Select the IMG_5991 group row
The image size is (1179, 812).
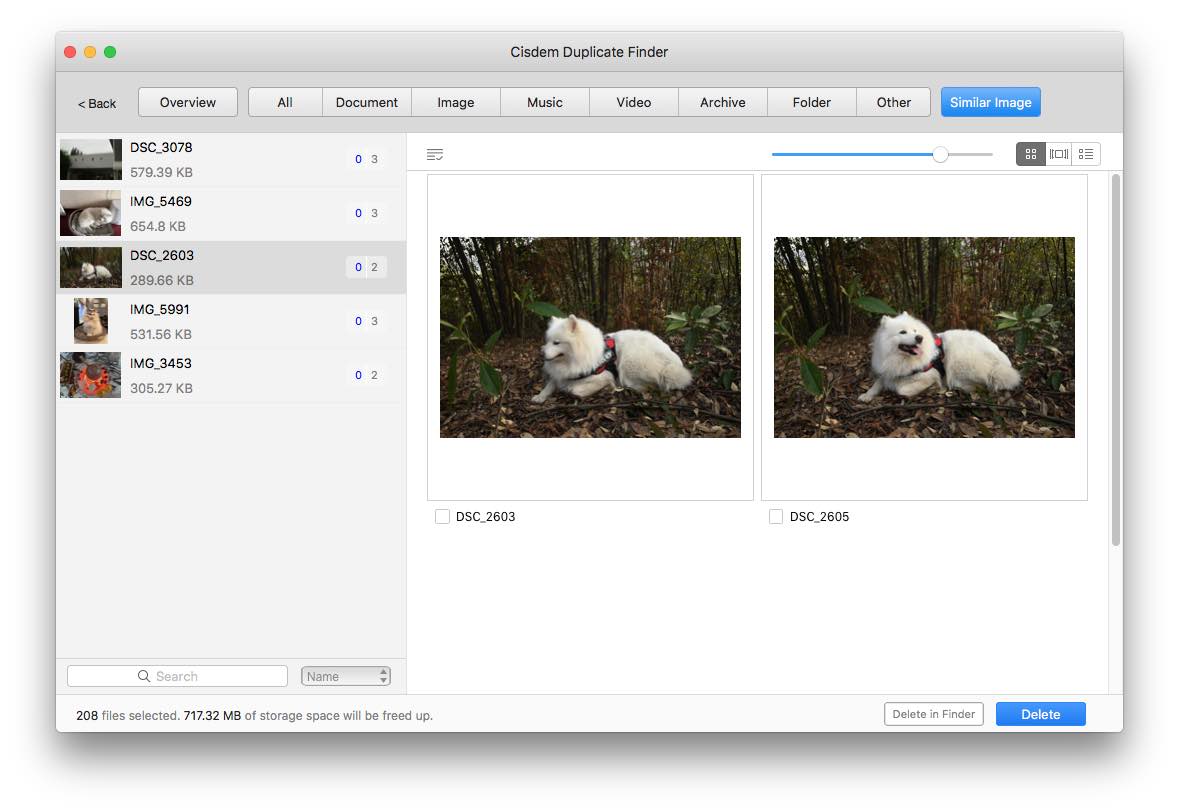232,322
